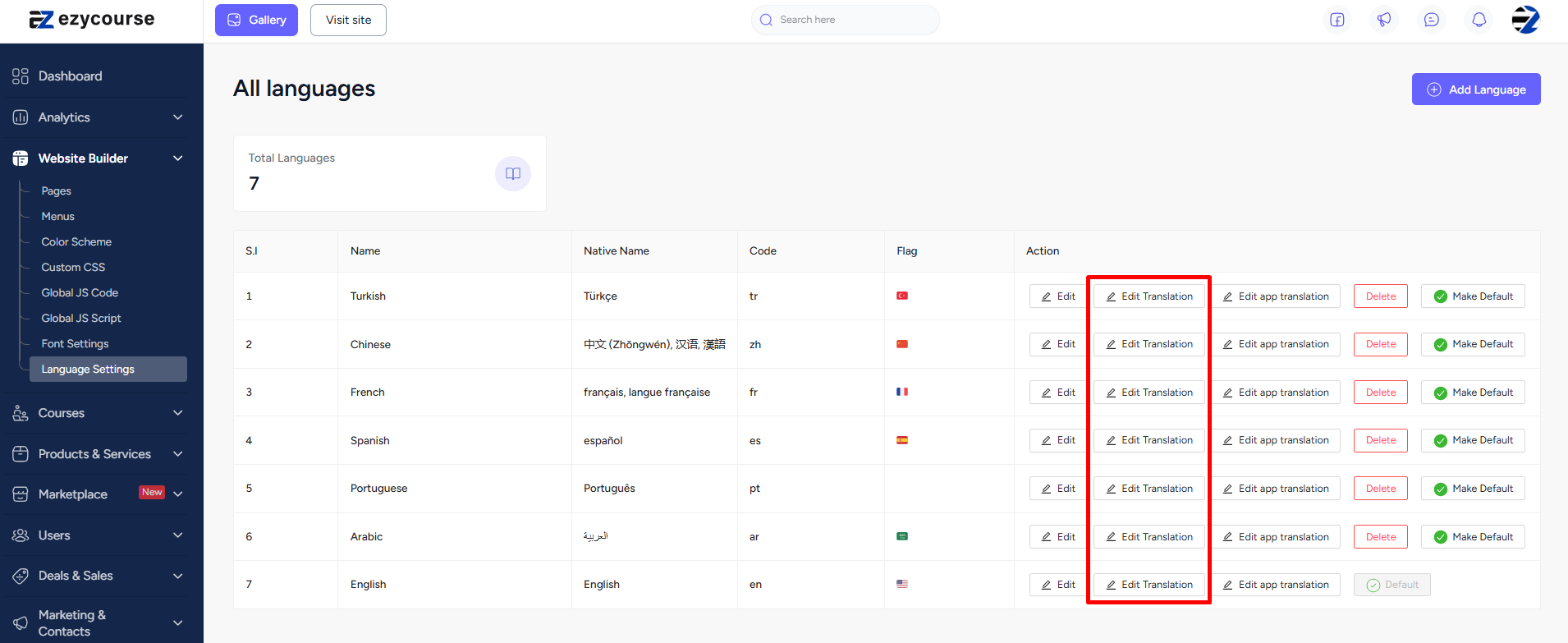Click the Courses sidebar icon
Image resolution: width=1568 pixels, height=643 pixels.
coord(21,413)
